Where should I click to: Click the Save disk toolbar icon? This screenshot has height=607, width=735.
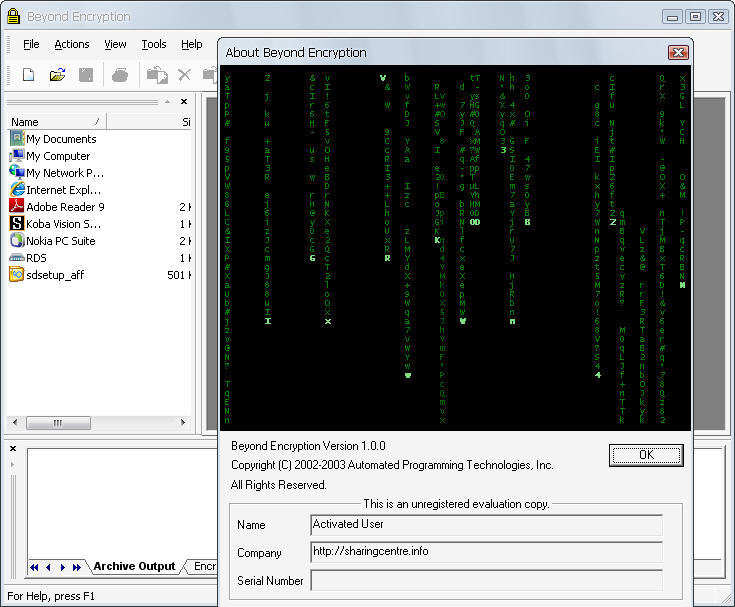(x=86, y=75)
